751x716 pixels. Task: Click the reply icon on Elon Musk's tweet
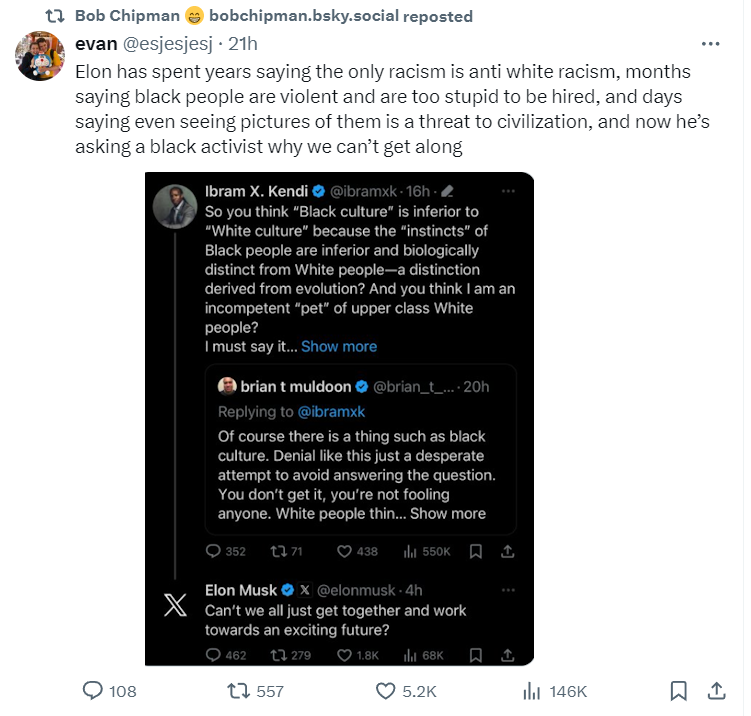click(x=212, y=655)
